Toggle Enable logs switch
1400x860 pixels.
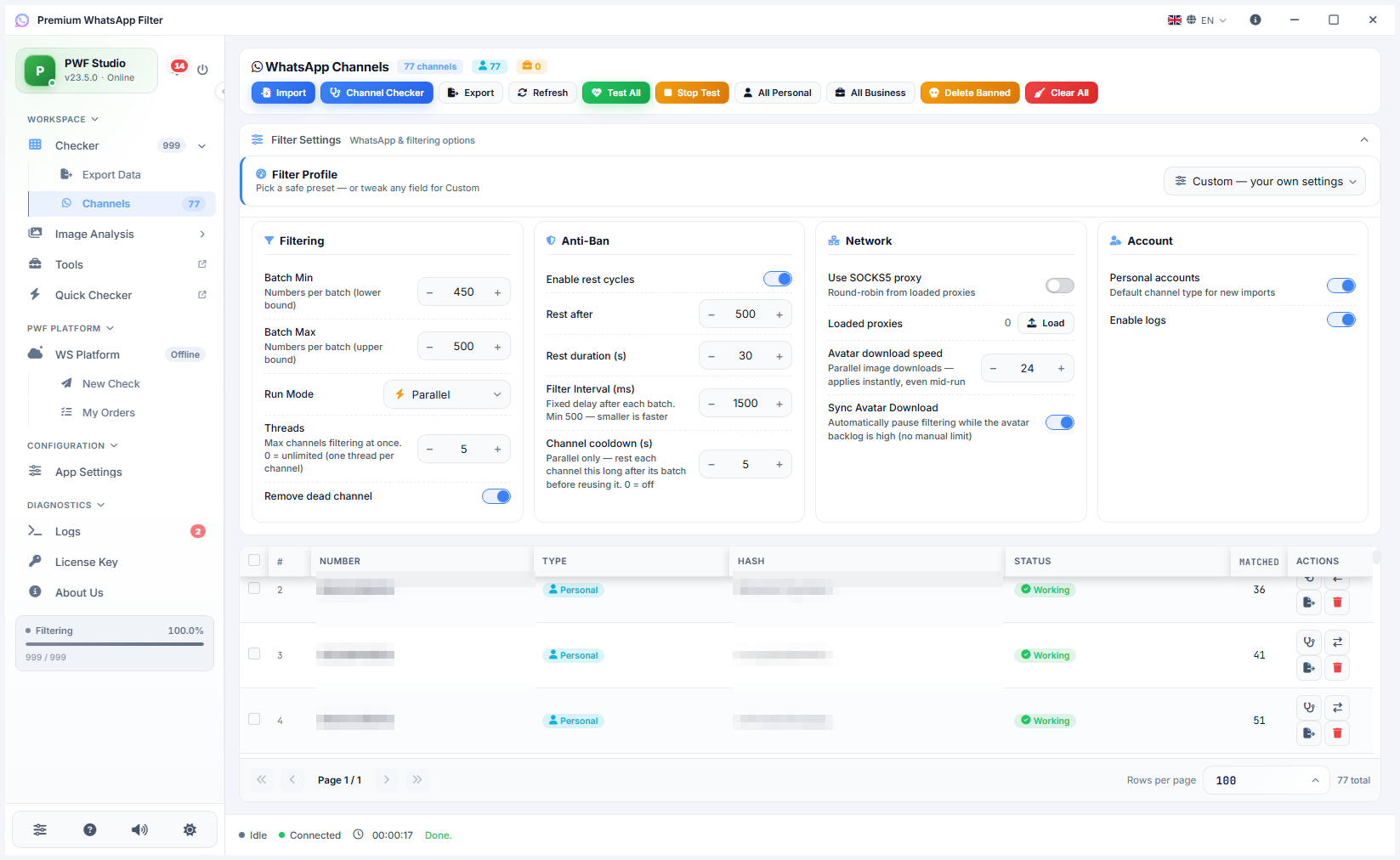point(1341,320)
